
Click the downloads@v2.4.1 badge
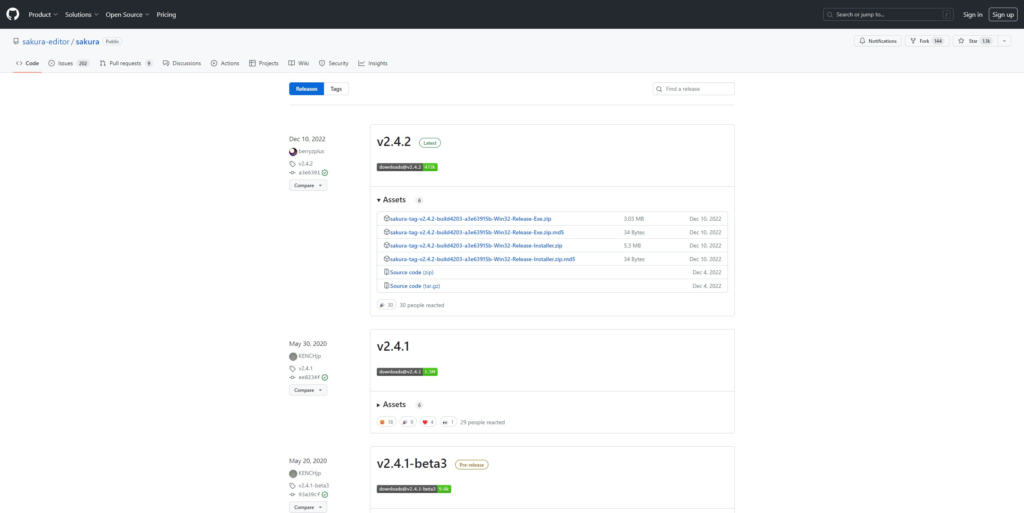tap(407, 371)
